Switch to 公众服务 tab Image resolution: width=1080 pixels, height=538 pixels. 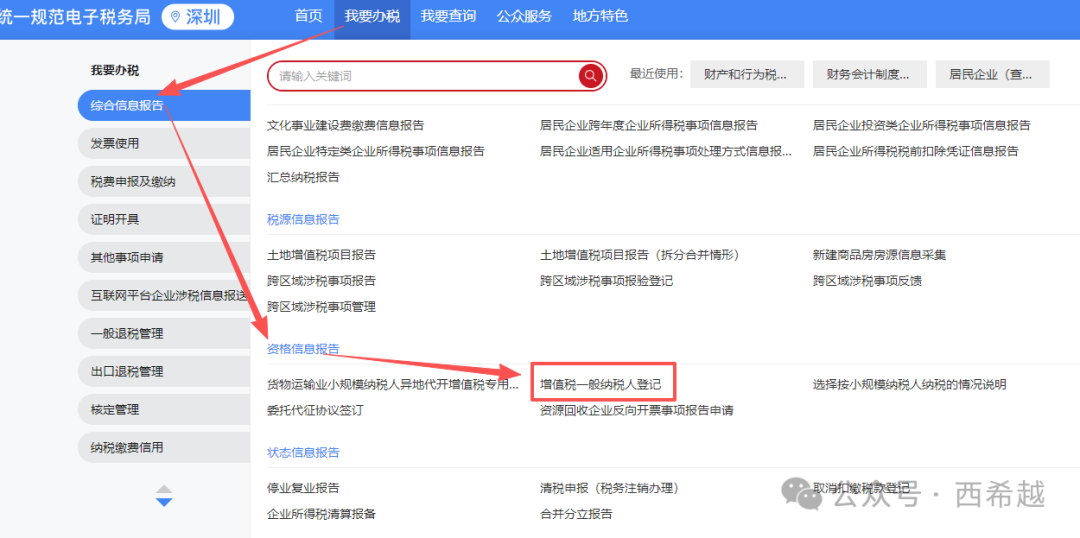524,16
